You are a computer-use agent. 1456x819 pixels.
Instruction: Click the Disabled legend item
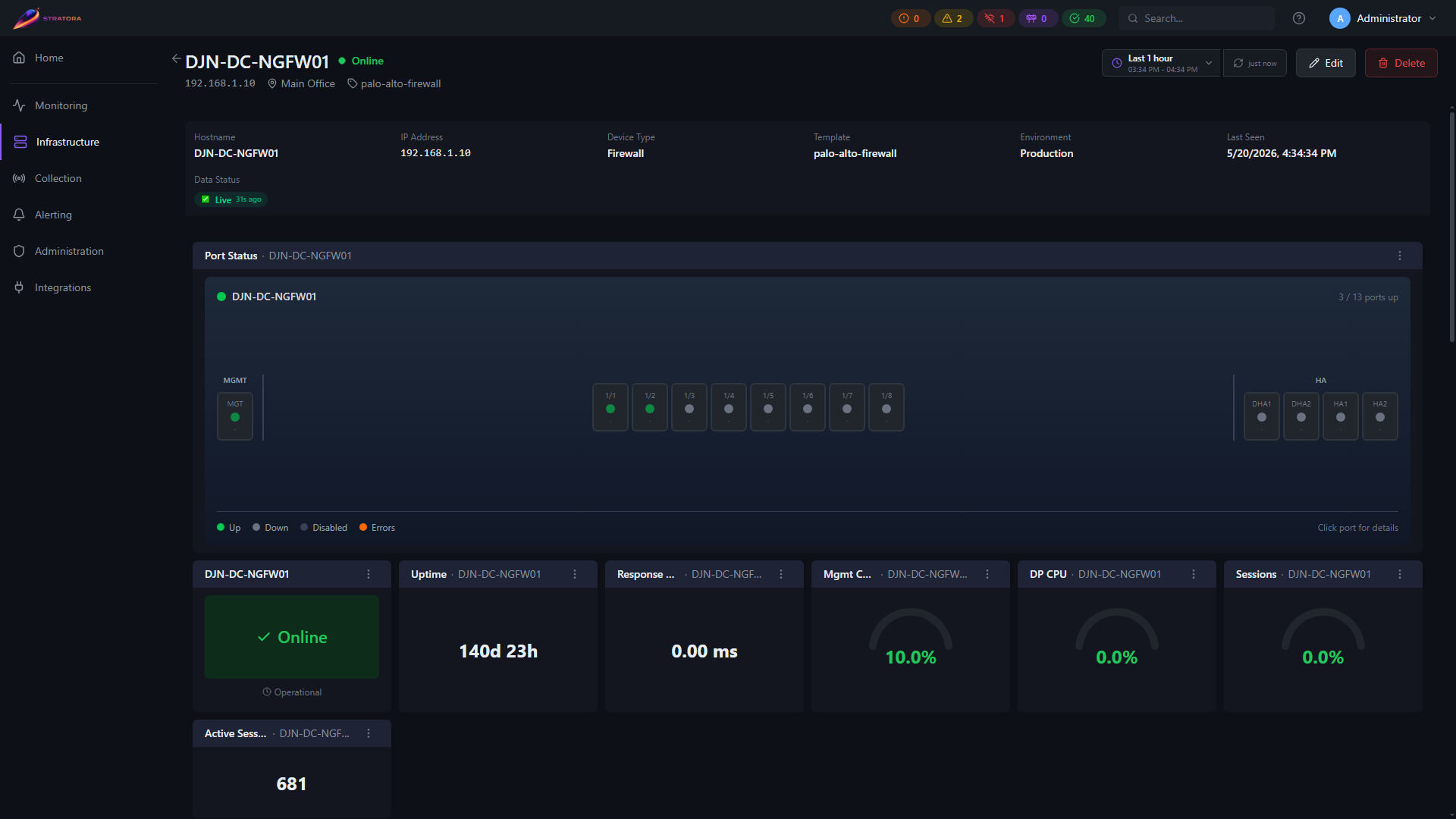[x=324, y=528]
